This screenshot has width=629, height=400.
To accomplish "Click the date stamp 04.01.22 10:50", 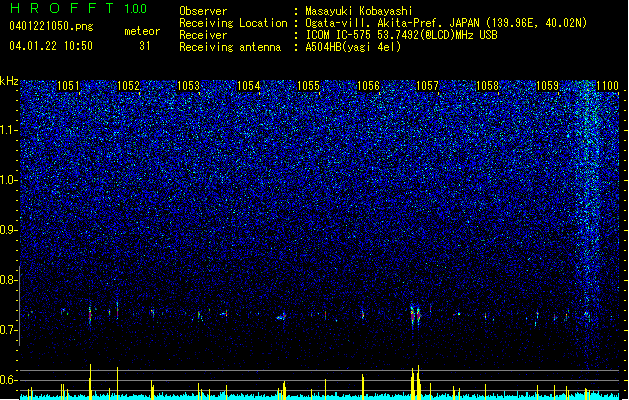I will [x=51, y=46].
